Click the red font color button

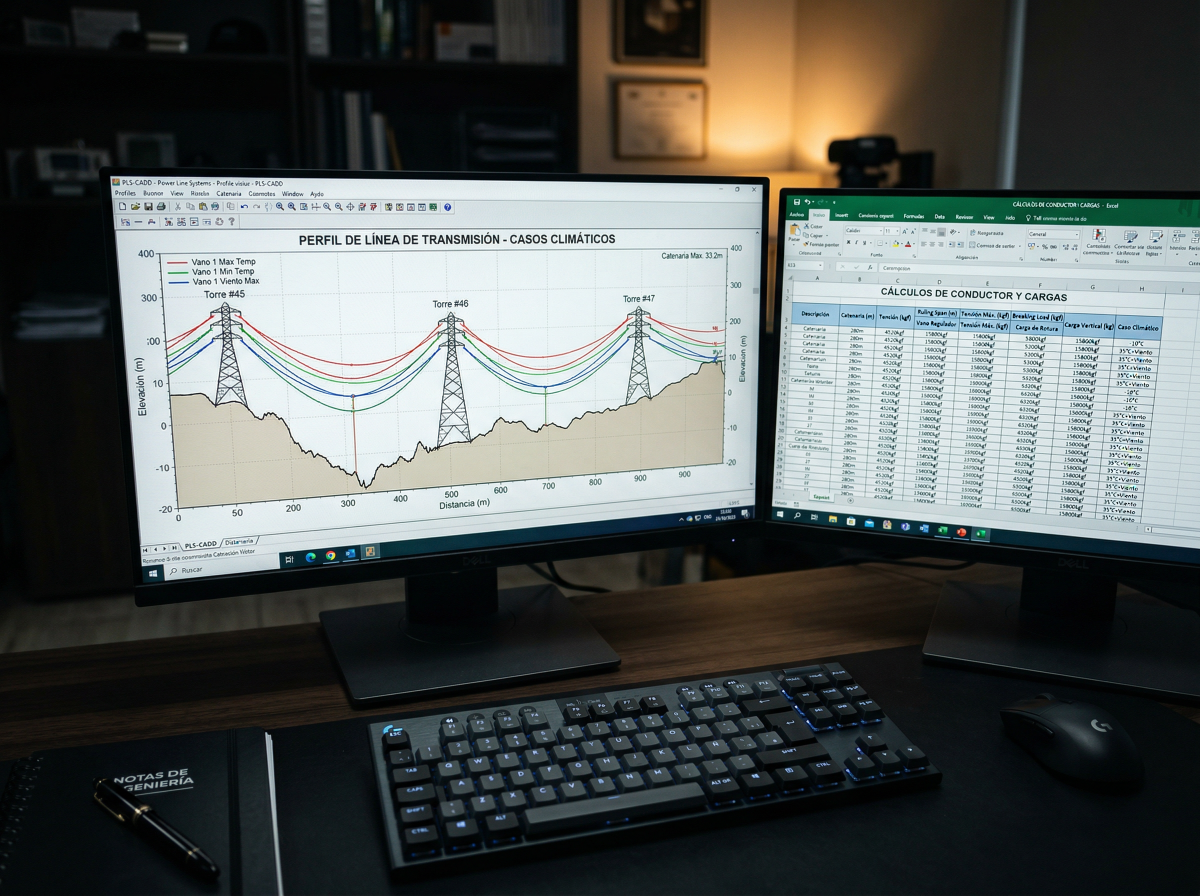point(906,244)
